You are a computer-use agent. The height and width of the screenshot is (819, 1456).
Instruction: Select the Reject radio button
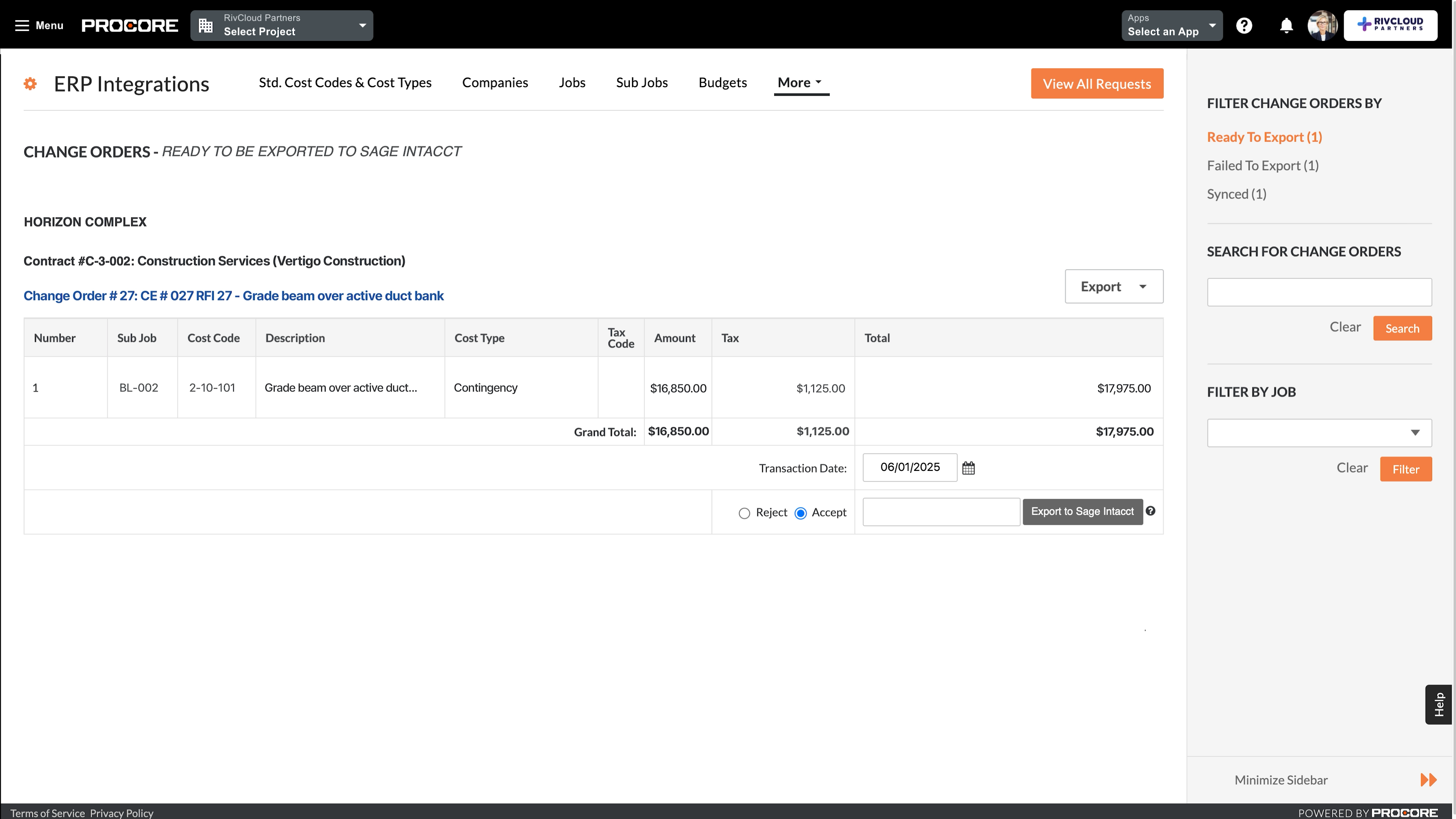[x=744, y=513]
